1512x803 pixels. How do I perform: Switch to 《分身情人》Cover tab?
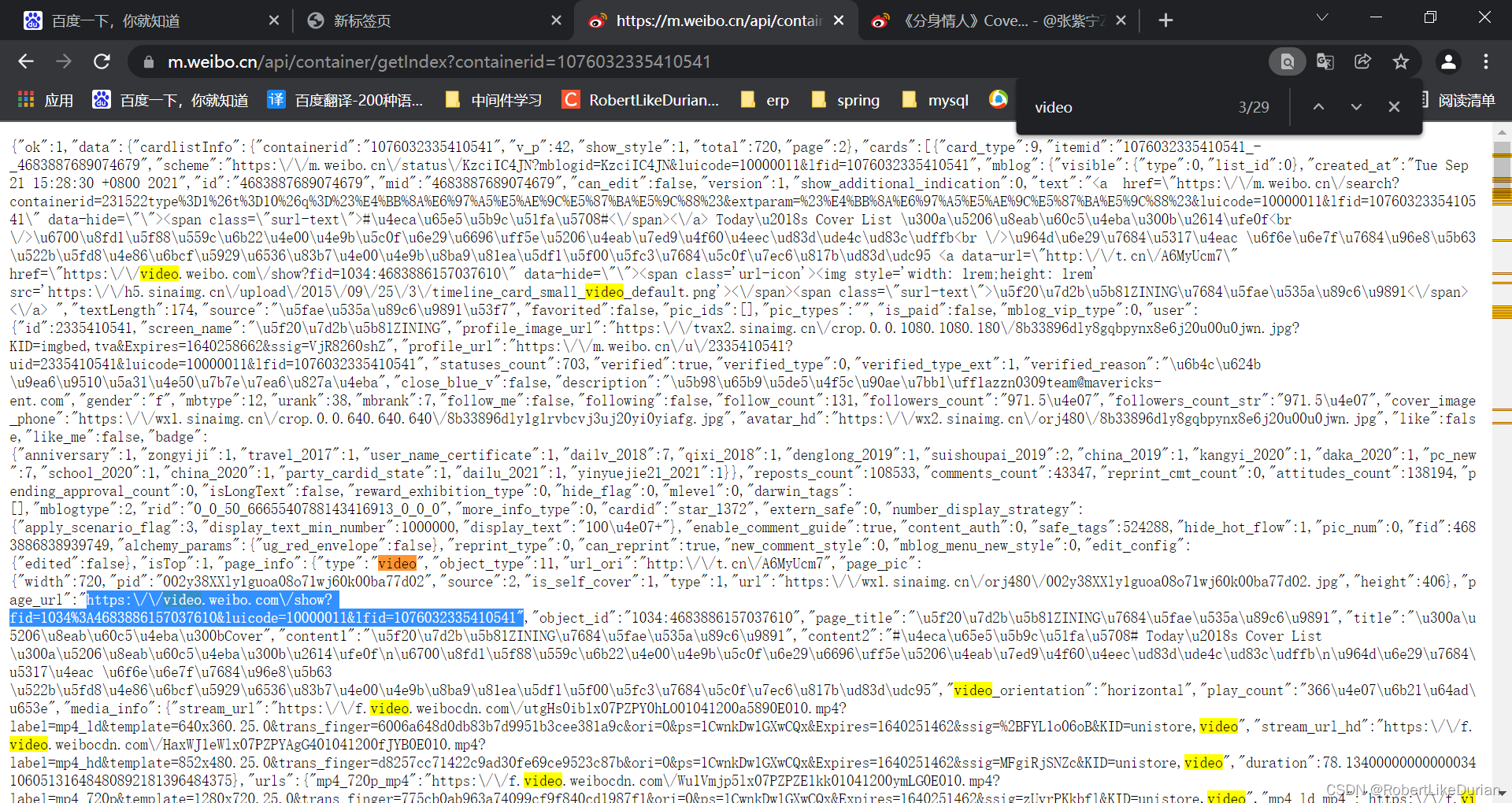(999, 20)
